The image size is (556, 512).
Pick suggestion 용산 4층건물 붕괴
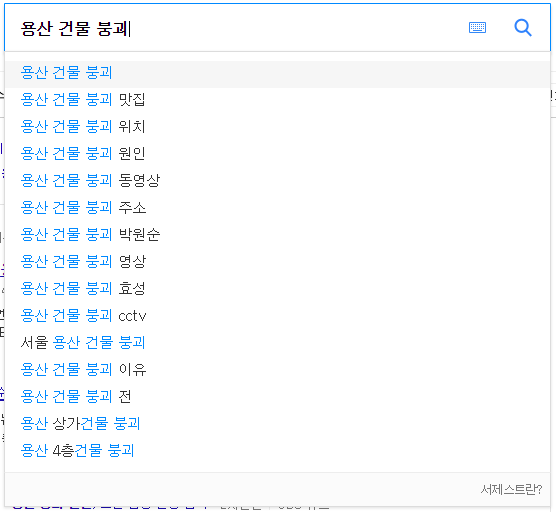(x=277, y=450)
